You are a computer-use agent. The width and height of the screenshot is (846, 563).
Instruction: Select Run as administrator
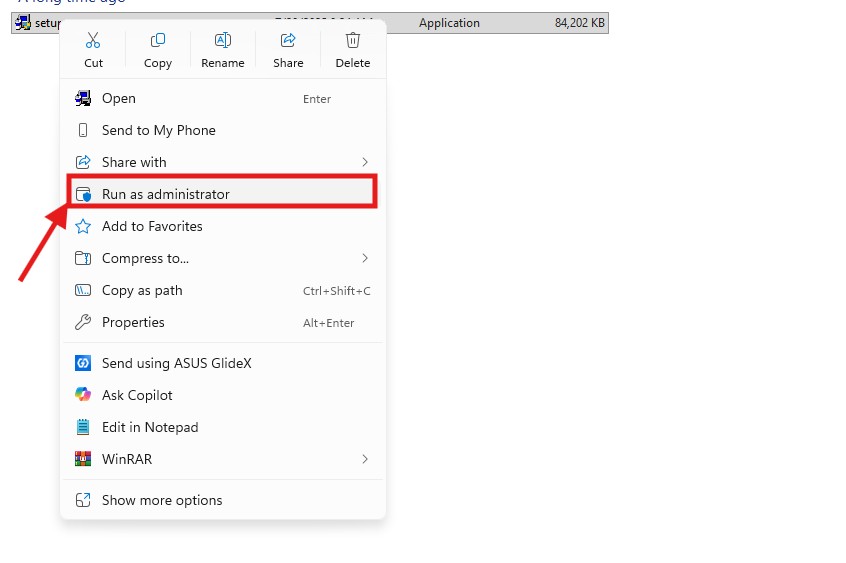tap(222, 194)
